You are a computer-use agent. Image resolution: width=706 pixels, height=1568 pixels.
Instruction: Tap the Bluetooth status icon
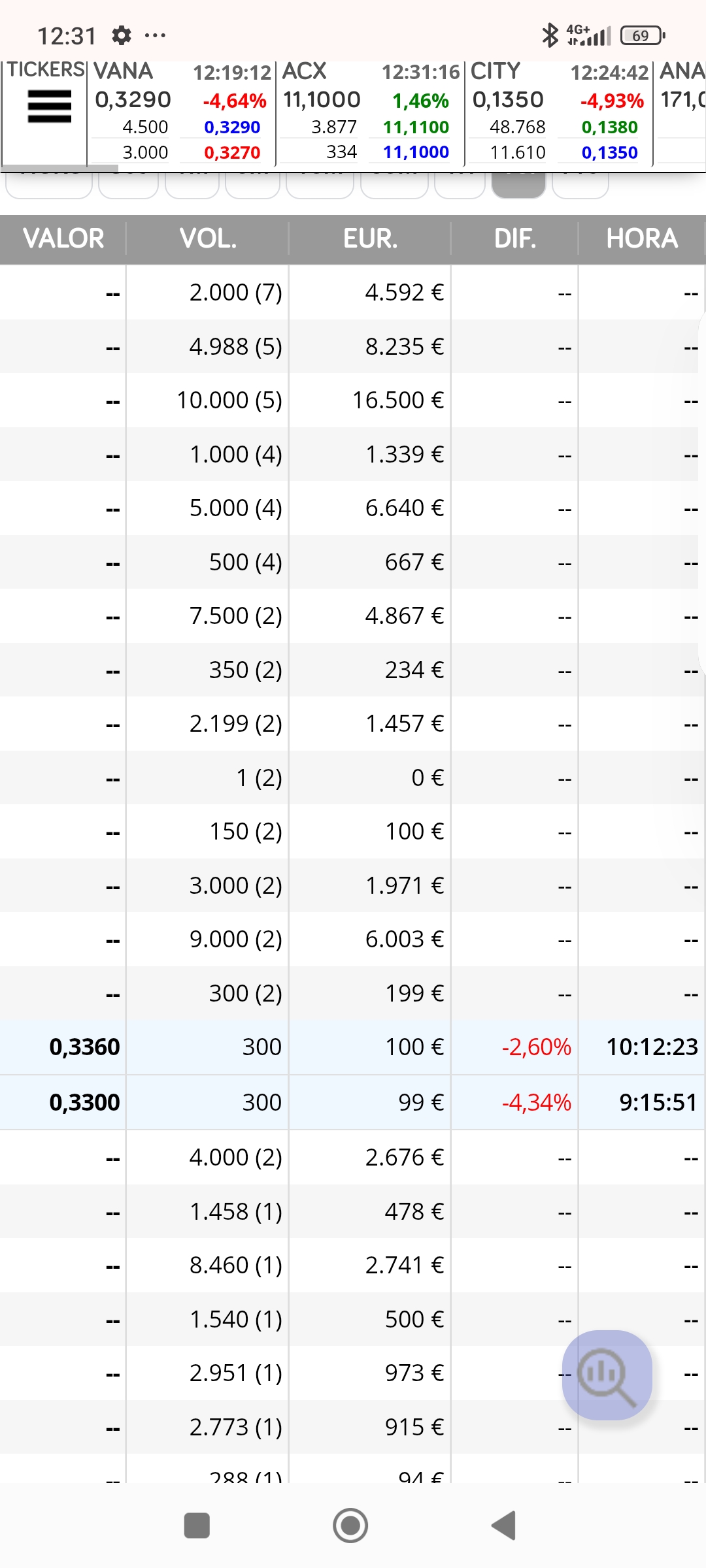(x=550, y=35)
